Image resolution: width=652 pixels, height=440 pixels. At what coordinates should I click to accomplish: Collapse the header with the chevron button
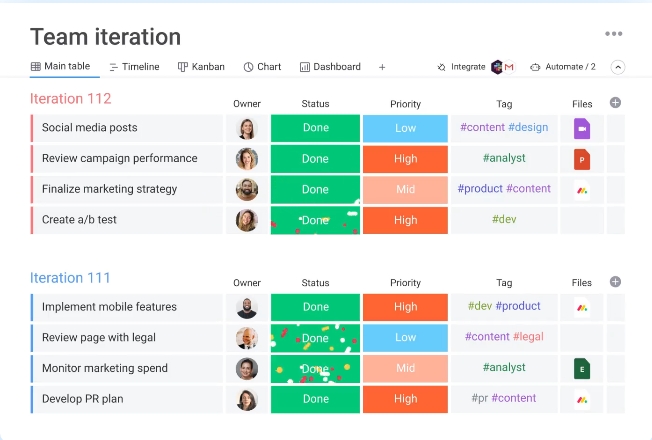(x=618, y=67)
